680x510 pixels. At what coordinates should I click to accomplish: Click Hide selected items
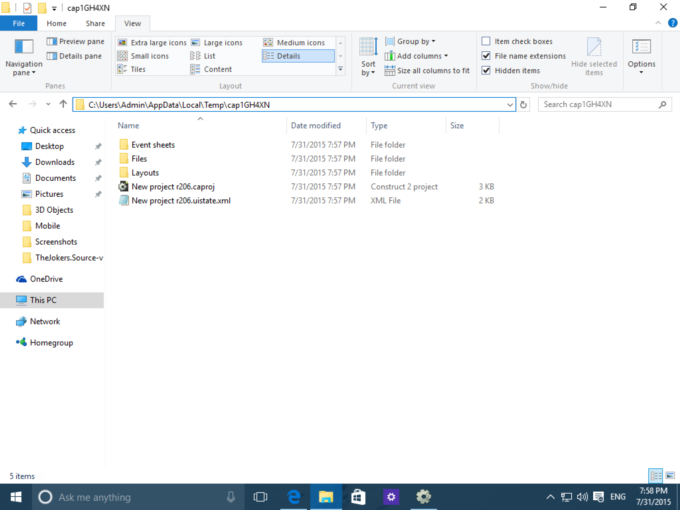[594, 57]
